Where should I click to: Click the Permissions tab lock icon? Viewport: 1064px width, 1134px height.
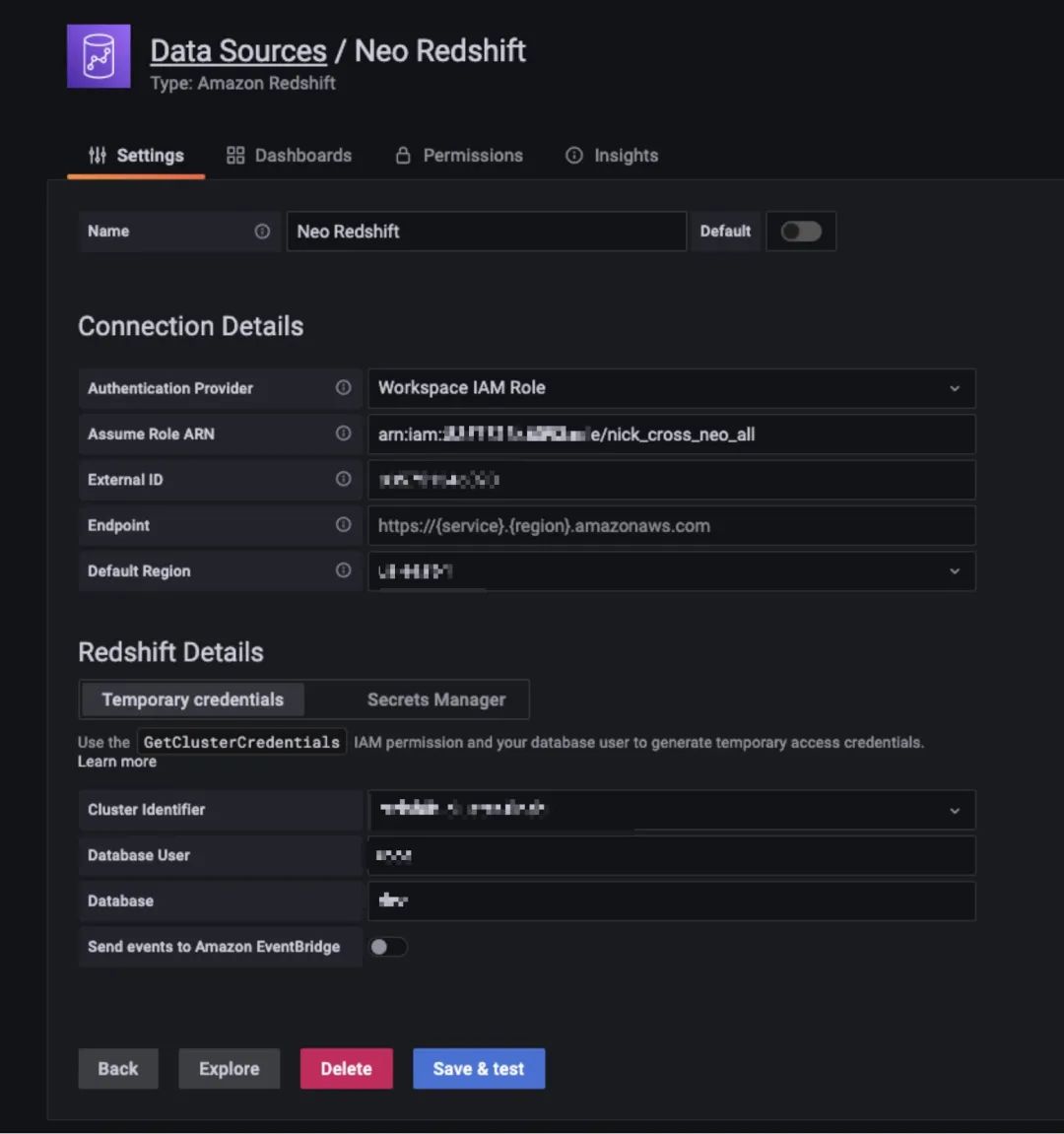pyautogui.click(x=403, y=156)
